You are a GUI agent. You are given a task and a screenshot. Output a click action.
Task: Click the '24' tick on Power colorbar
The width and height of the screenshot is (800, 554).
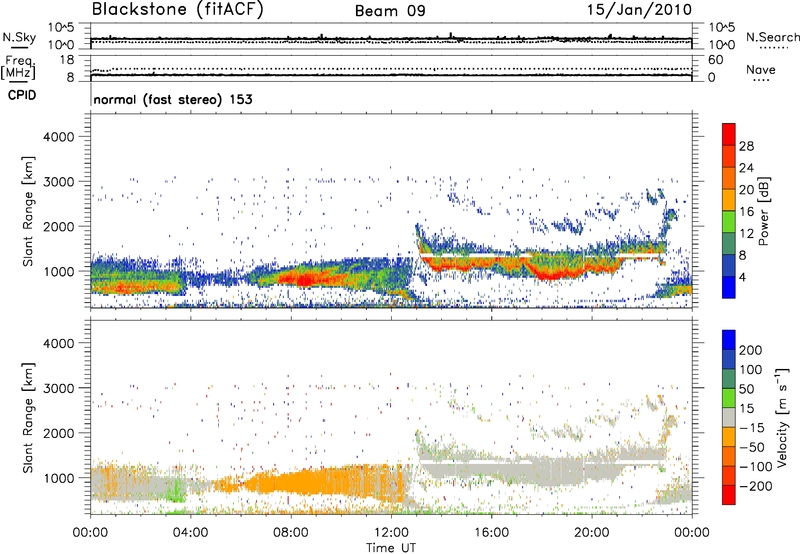746,168
